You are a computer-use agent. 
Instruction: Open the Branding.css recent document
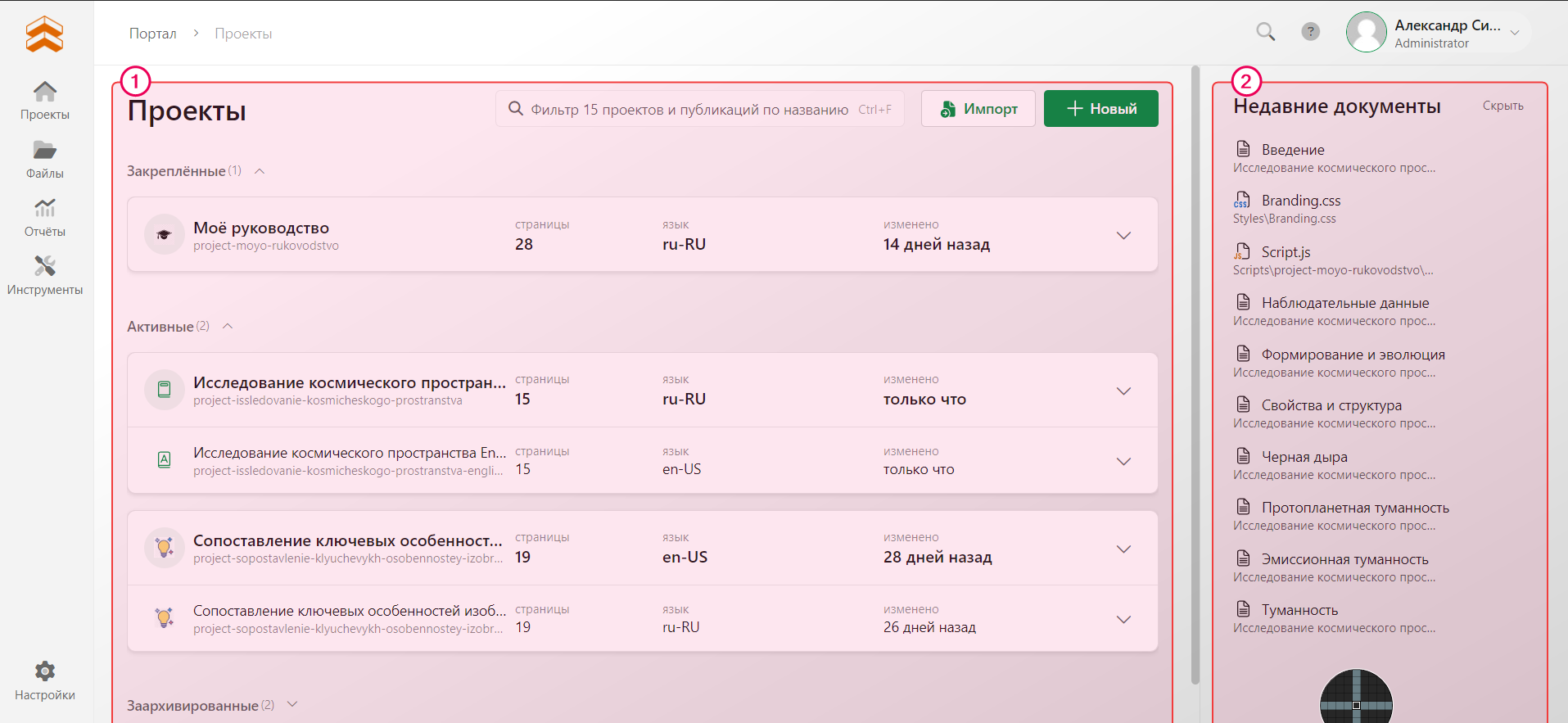(x=1300, y=201)
